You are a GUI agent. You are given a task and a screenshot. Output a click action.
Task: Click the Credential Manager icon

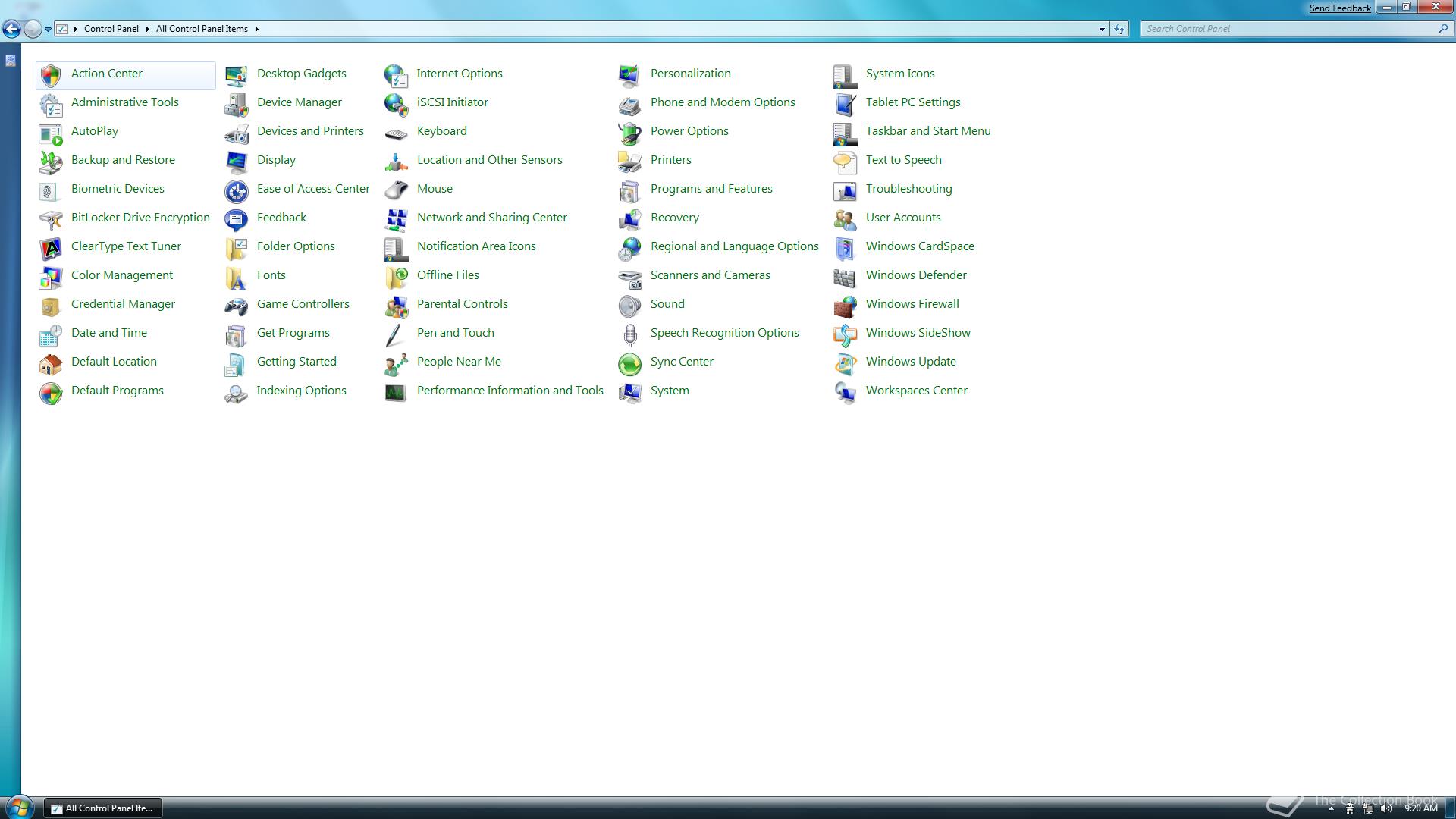(x=51, y=306)
